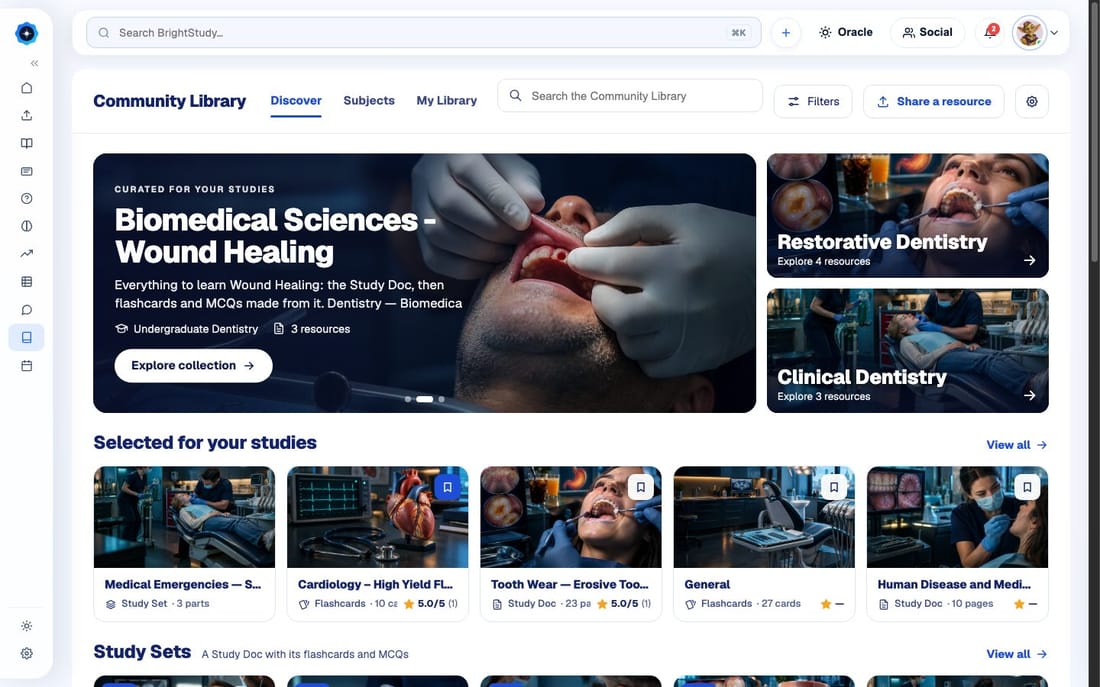Switch to the Discover tab
1100x687 pixels.
coord(296,100)
